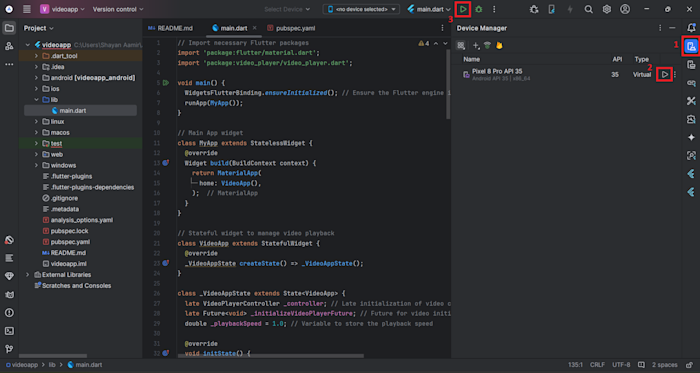Switch to the pubspec.yaml editor tab
The width and height of the screenshot is (700, 373).
pos(292,28)
